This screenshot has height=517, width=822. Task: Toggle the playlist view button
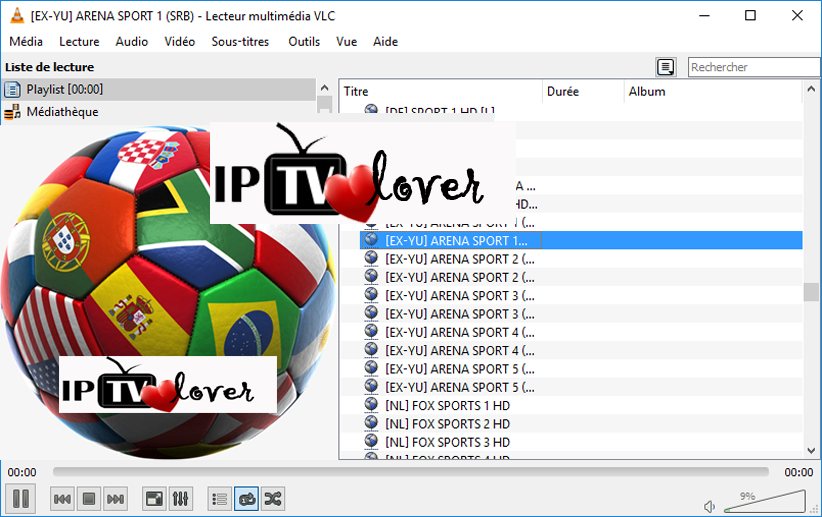[219, 499]
